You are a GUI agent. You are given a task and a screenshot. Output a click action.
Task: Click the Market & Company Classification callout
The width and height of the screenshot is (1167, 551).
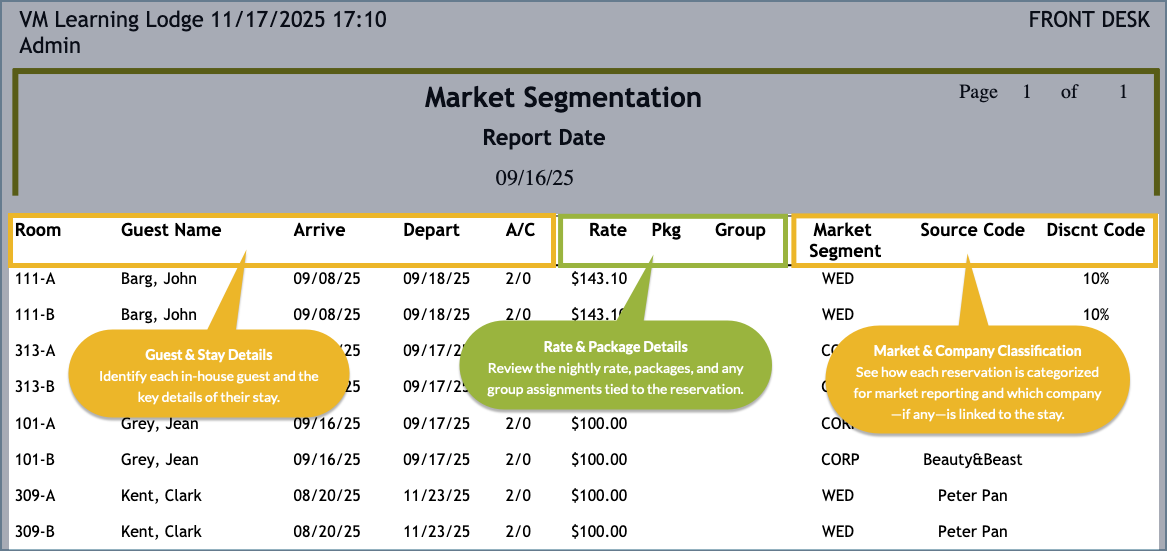pos(977,380)
